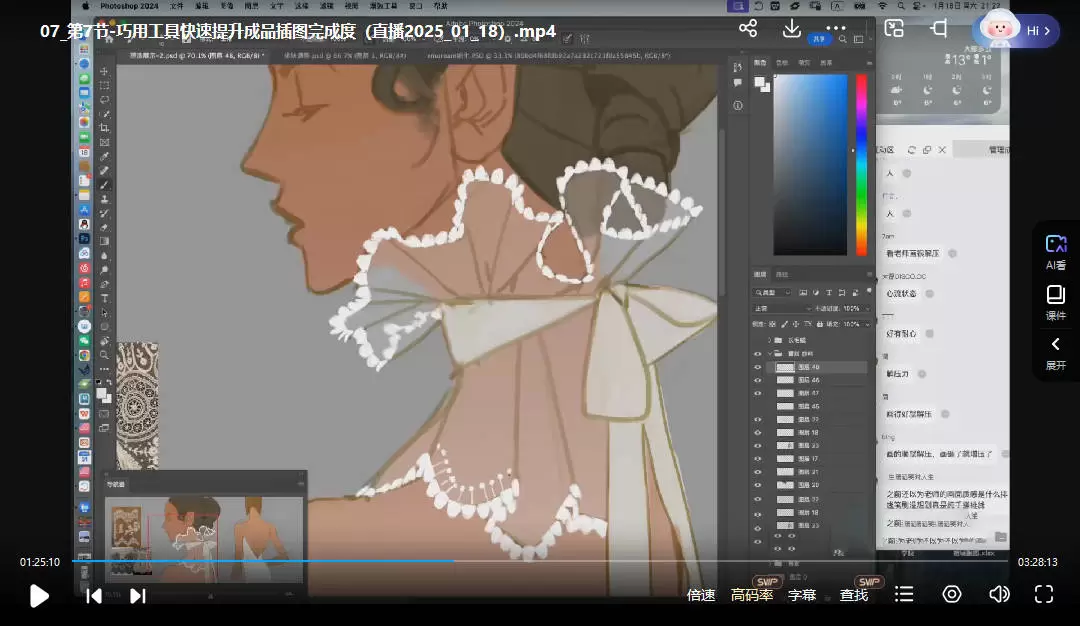
Task: Select the Zoom magnifier tool in toolbar
Action: pyautogui.click(x=105, y=355)
